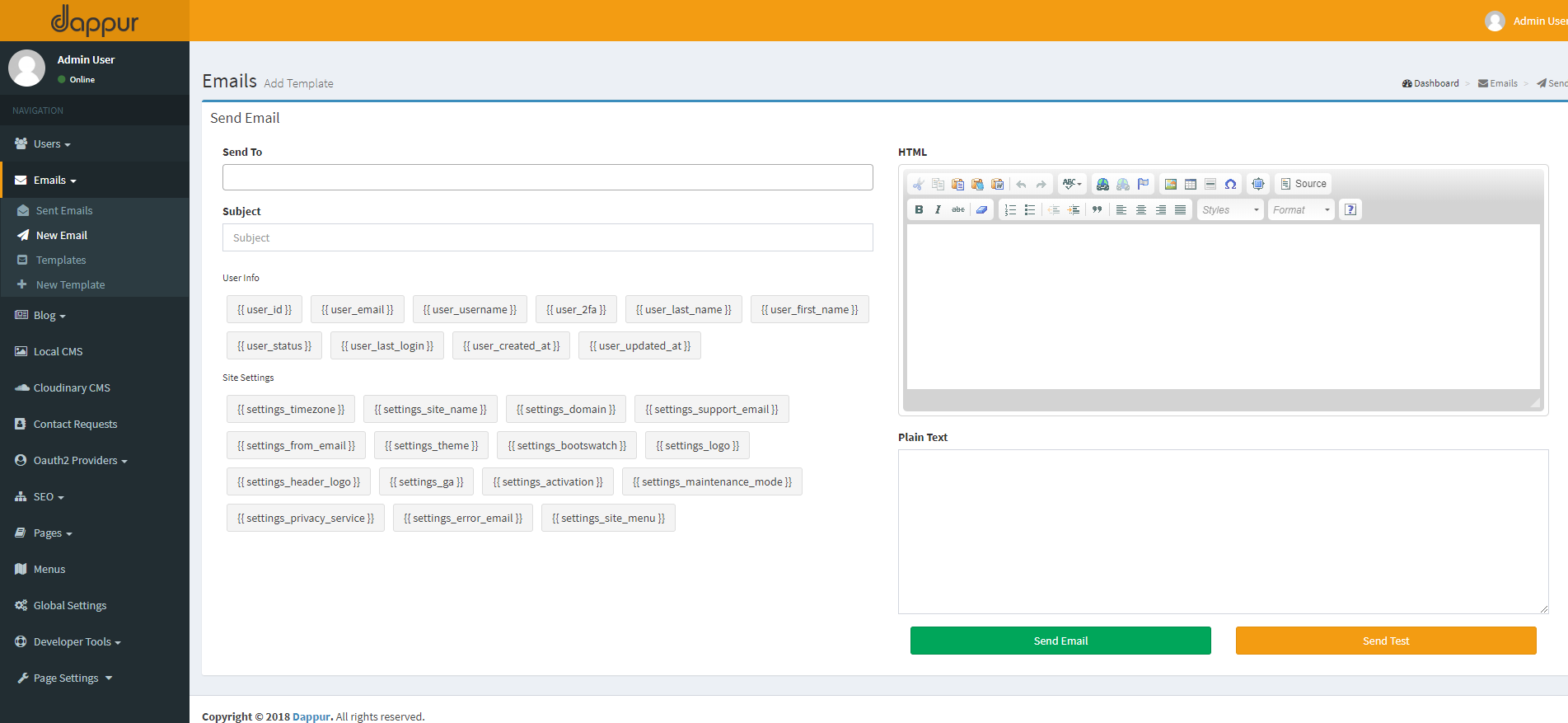Insert a table using toolbar icon
This screenshot has height=723, width=1568.
[x=1190, y=184]
